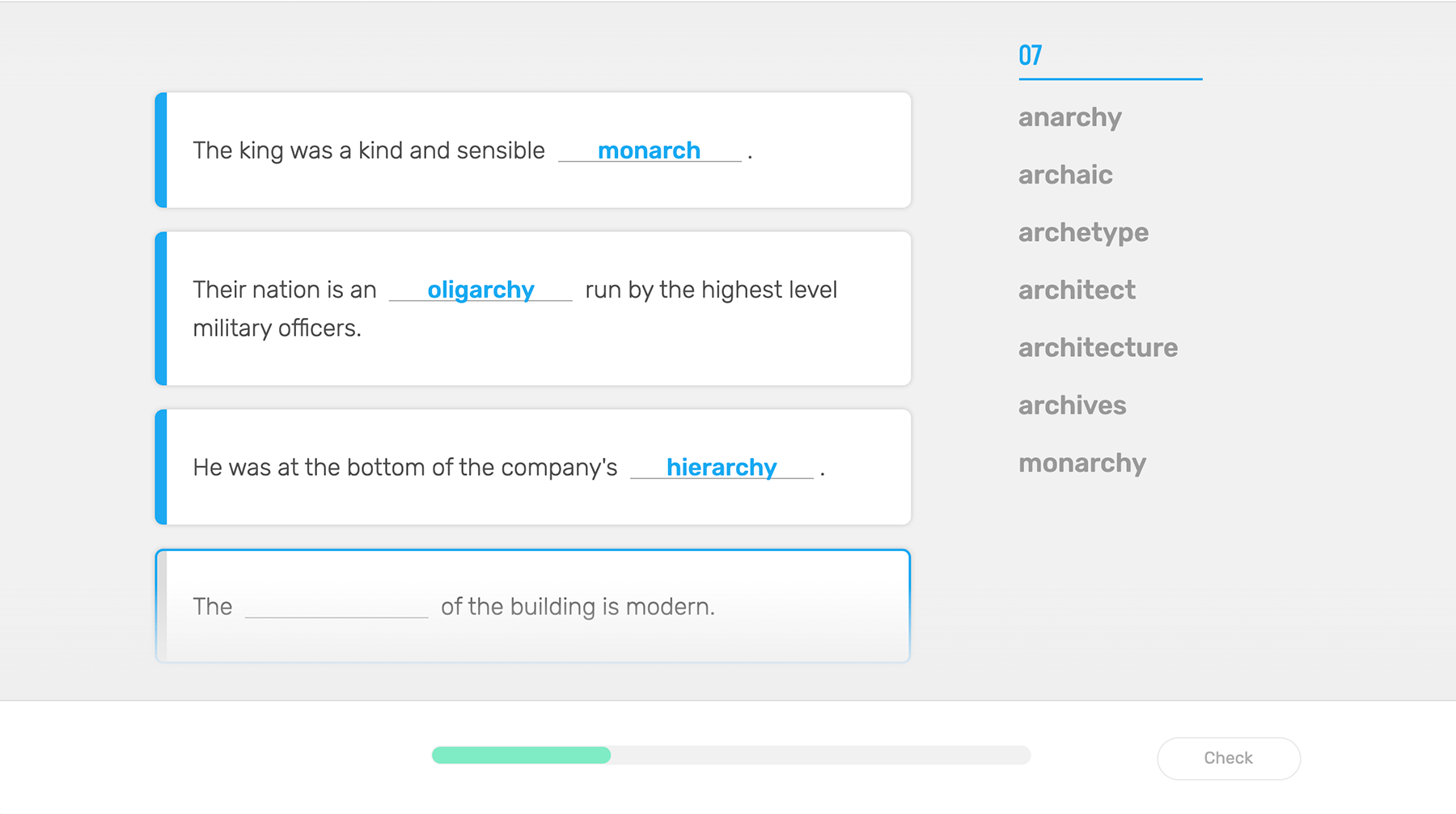Select 'monarchy' in the word bank

pos(1082,463)
